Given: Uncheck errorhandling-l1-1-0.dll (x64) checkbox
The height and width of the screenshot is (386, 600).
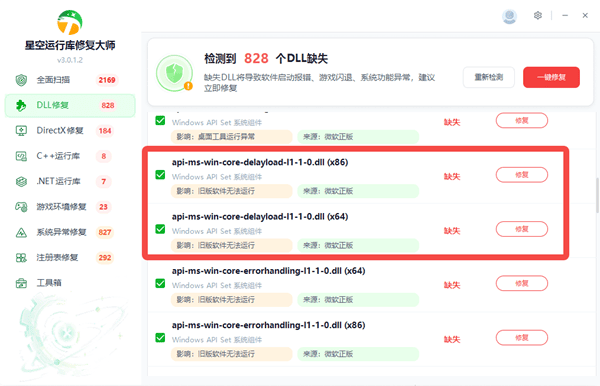Looking at the screenshot, I should 160,283.
